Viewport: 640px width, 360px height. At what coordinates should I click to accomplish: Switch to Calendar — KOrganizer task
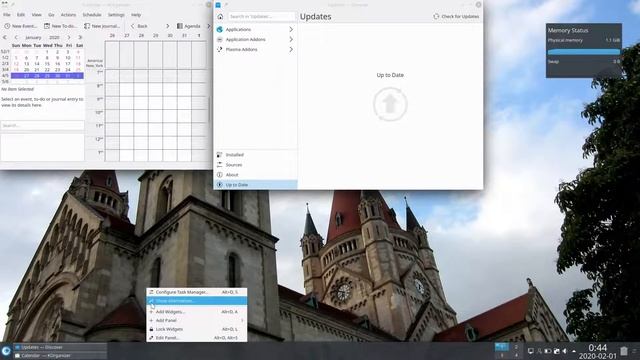(60, 356)
